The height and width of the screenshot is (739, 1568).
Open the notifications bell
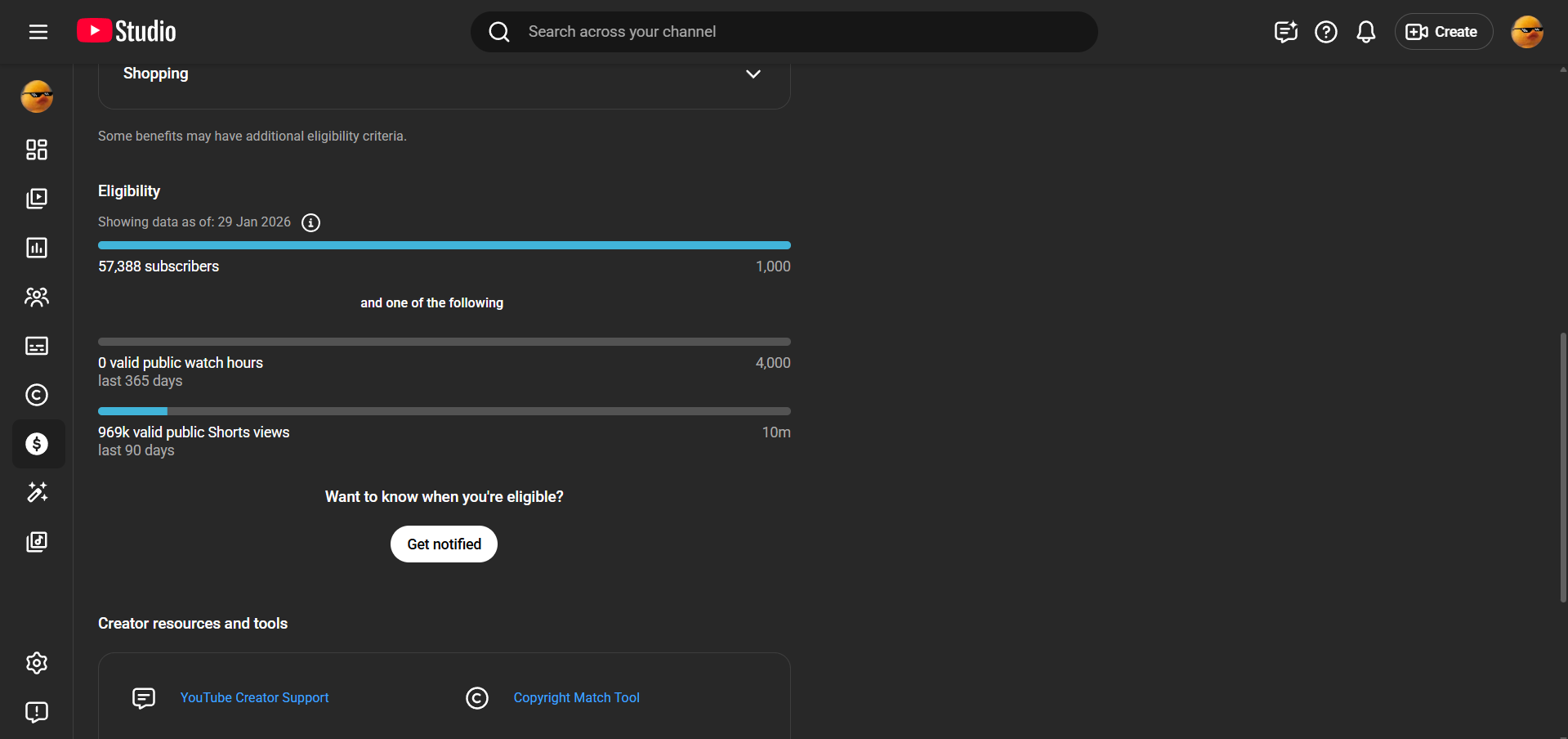1365,32
